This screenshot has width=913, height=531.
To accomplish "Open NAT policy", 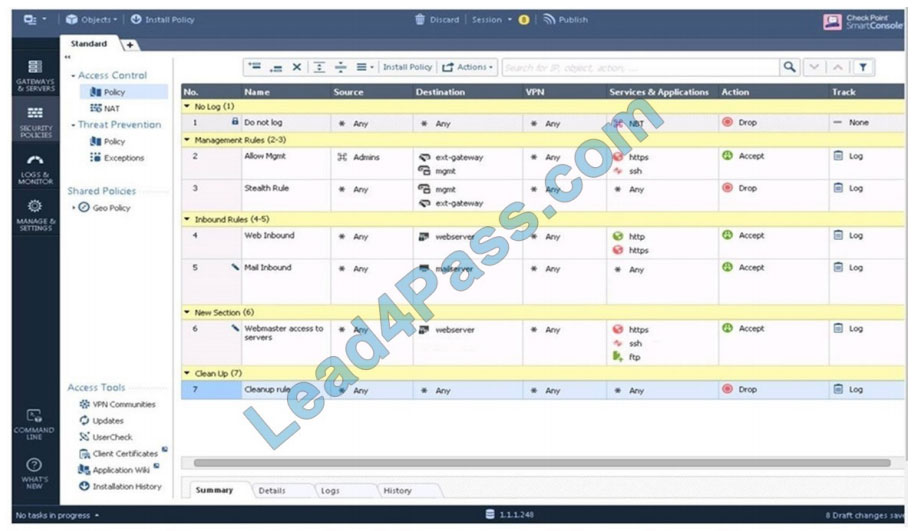I will pyautogui.click(x=105, y=108).
